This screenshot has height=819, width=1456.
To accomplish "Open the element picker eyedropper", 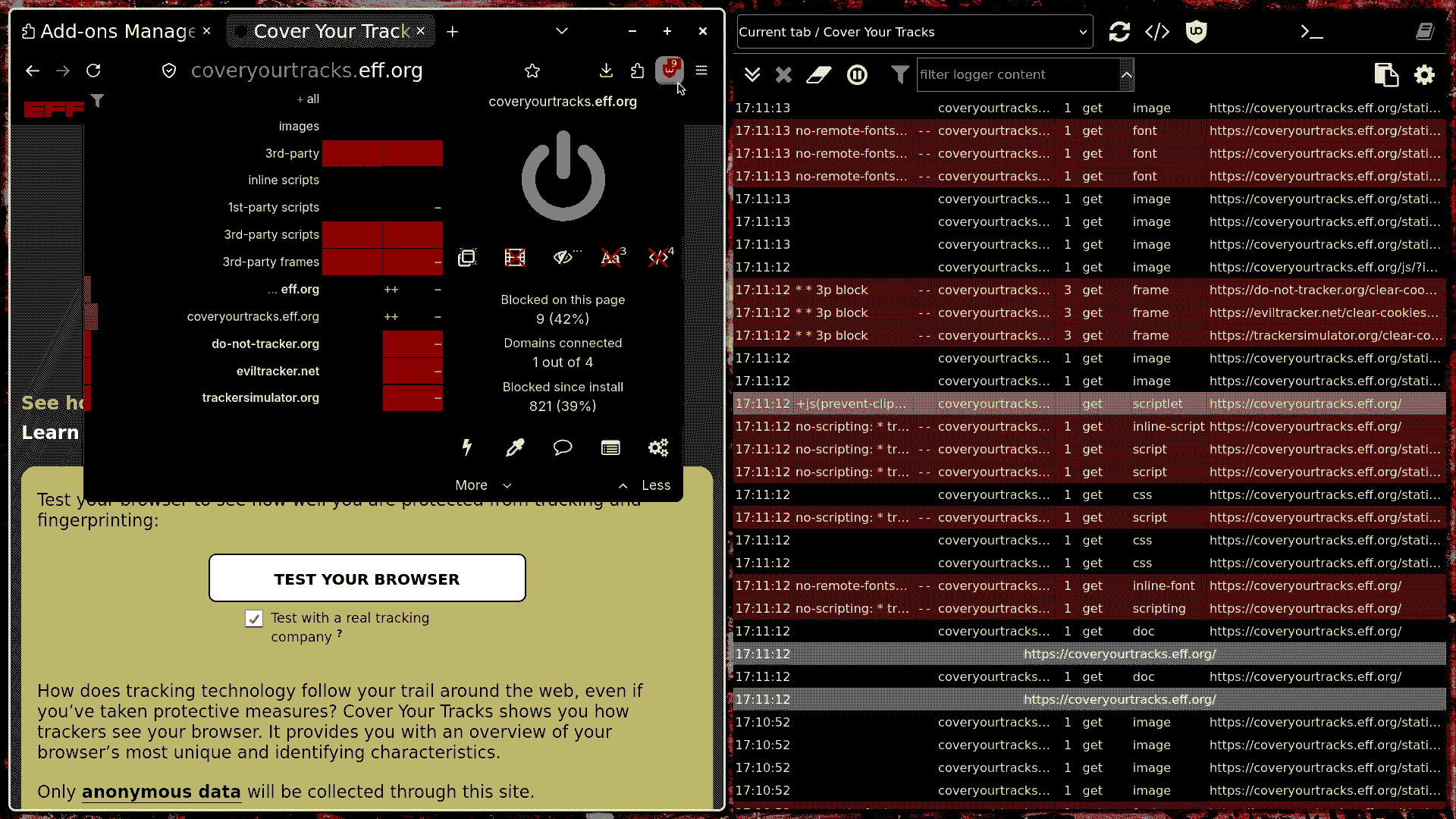I will 515,447.
